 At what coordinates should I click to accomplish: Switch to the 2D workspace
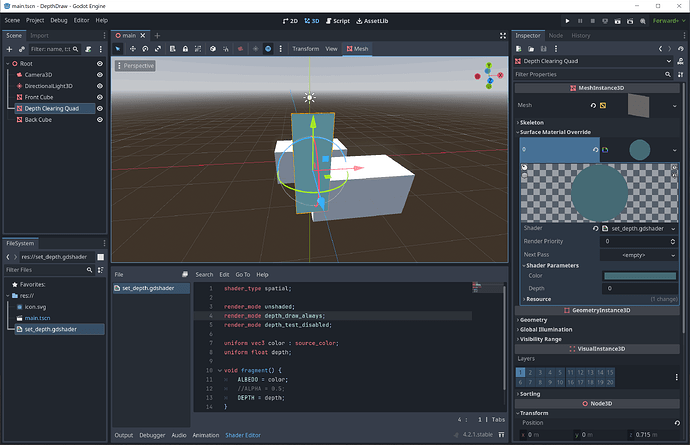tap(290, 21)
